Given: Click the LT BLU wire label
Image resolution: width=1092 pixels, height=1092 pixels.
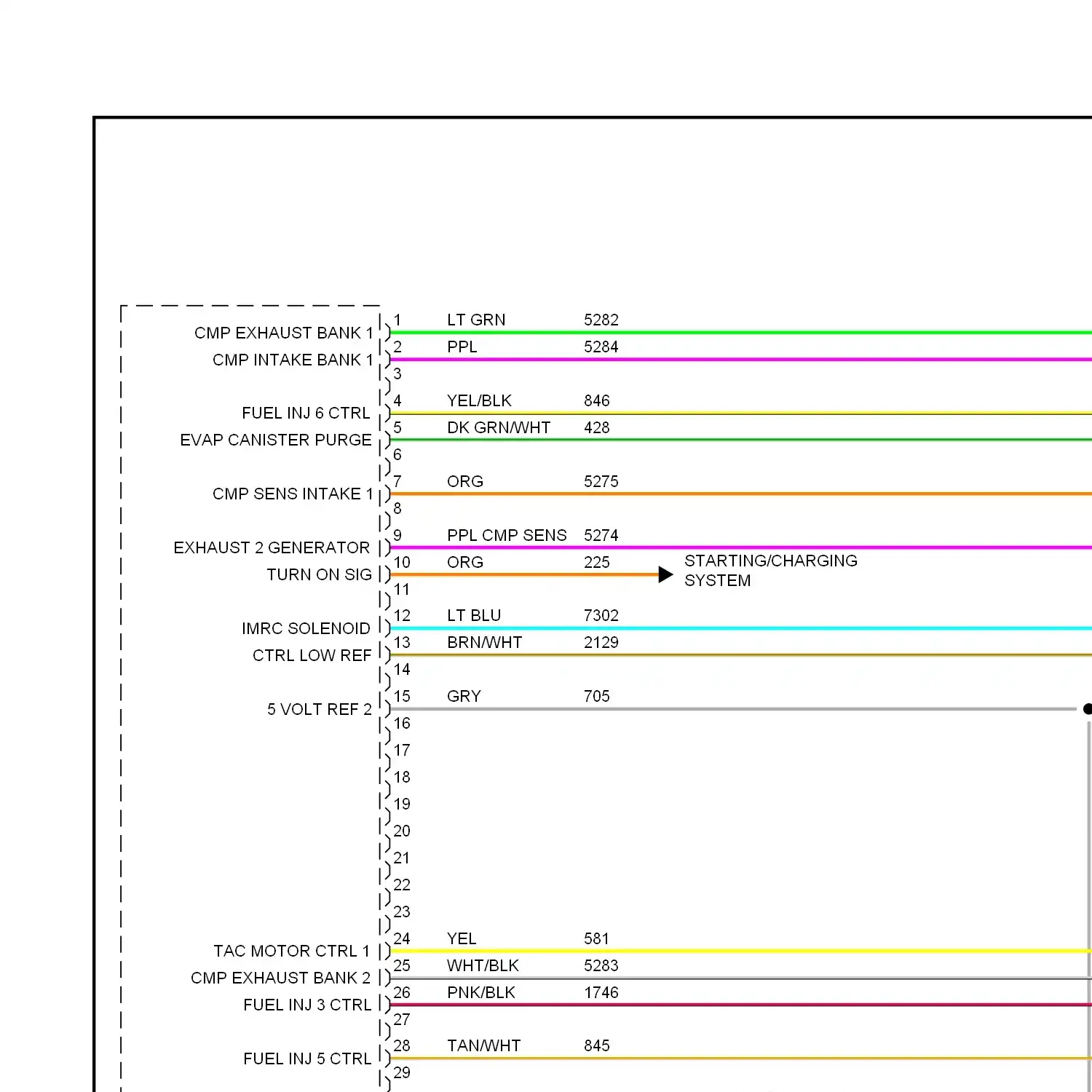Looking at the screenshot, I should pos(474,615).
